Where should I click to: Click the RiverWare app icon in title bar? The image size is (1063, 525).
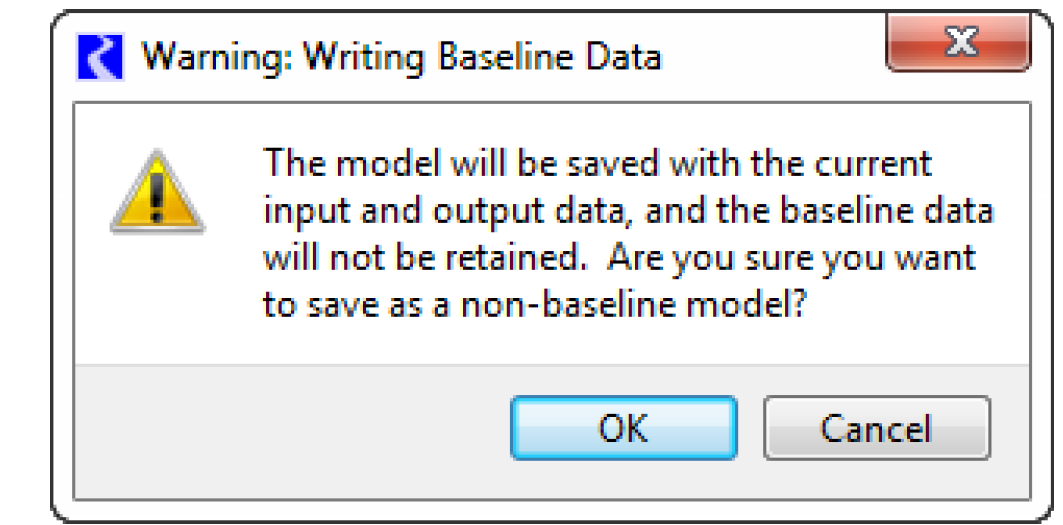click(x=101, y=56)
